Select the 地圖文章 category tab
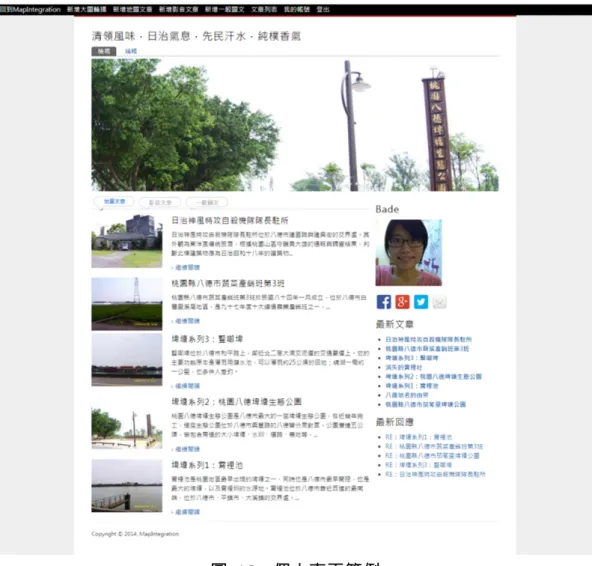Viewport: 592px width, 566px height. click(x=114, y=202)
